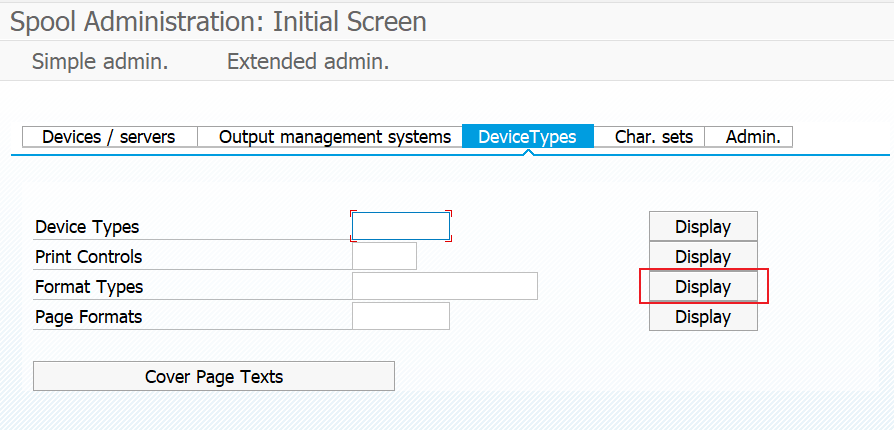Select the Device Types label text

[x=87, y=227]
